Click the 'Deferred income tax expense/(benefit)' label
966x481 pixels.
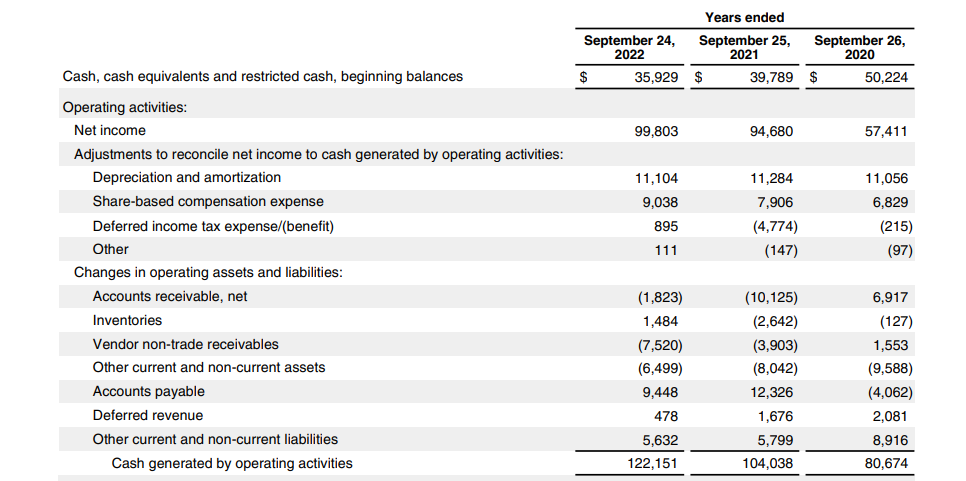point(213,226)
